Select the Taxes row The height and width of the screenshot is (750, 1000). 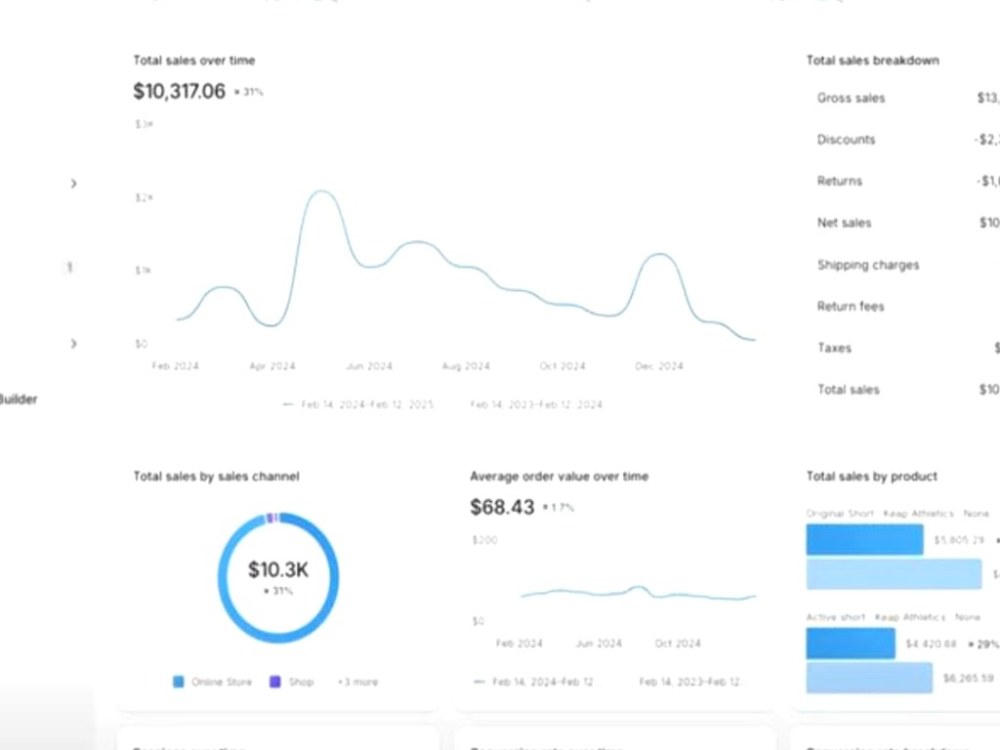coord(908,348)
